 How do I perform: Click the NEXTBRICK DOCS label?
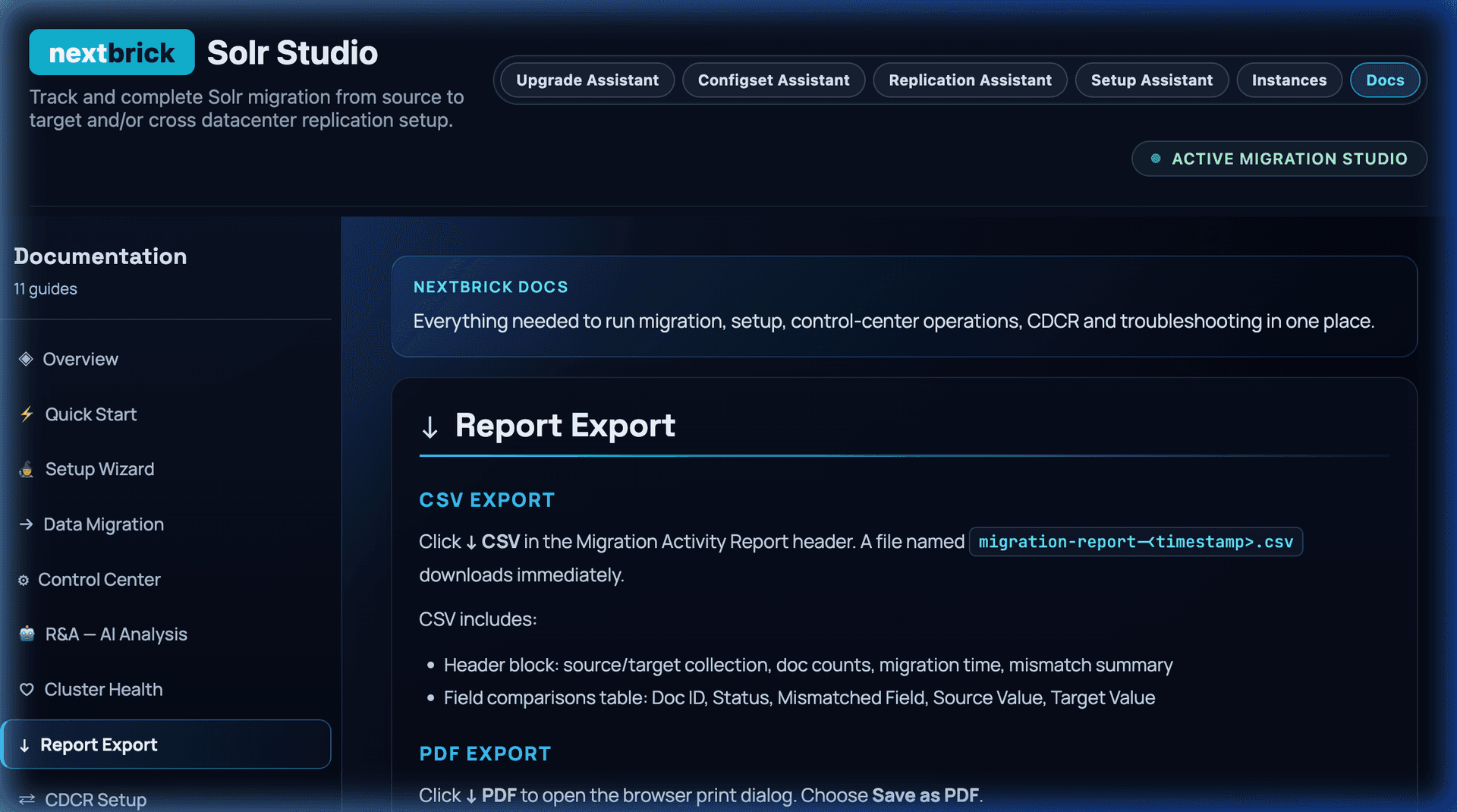(x=490, y=287)
